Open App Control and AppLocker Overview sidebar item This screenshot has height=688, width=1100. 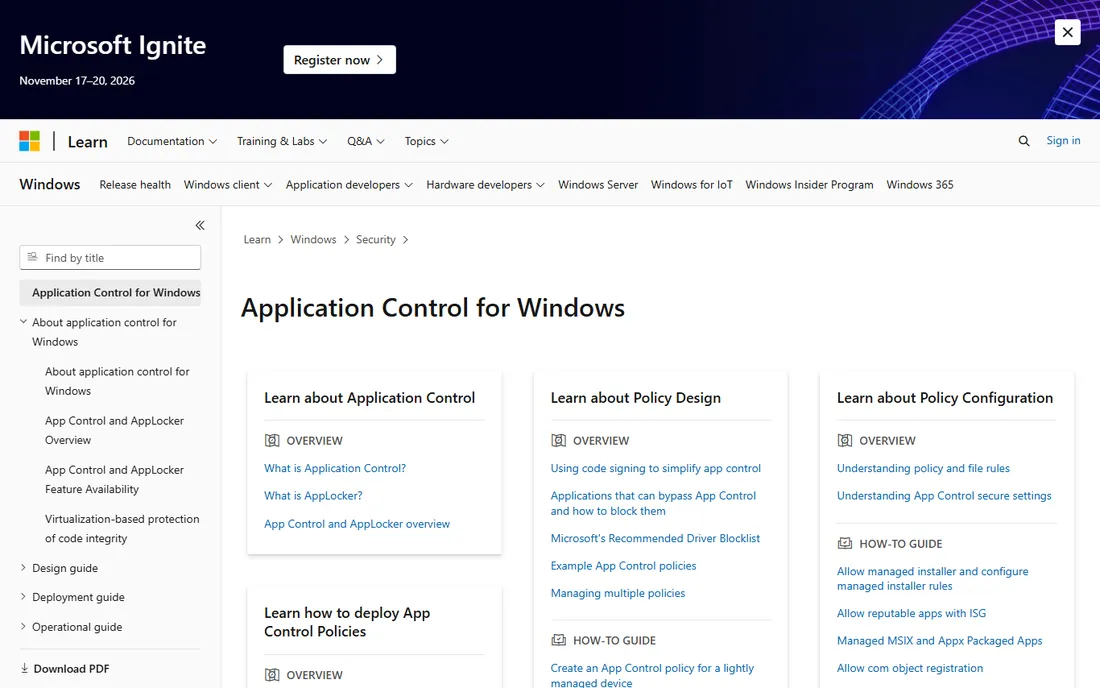[114, 430]
